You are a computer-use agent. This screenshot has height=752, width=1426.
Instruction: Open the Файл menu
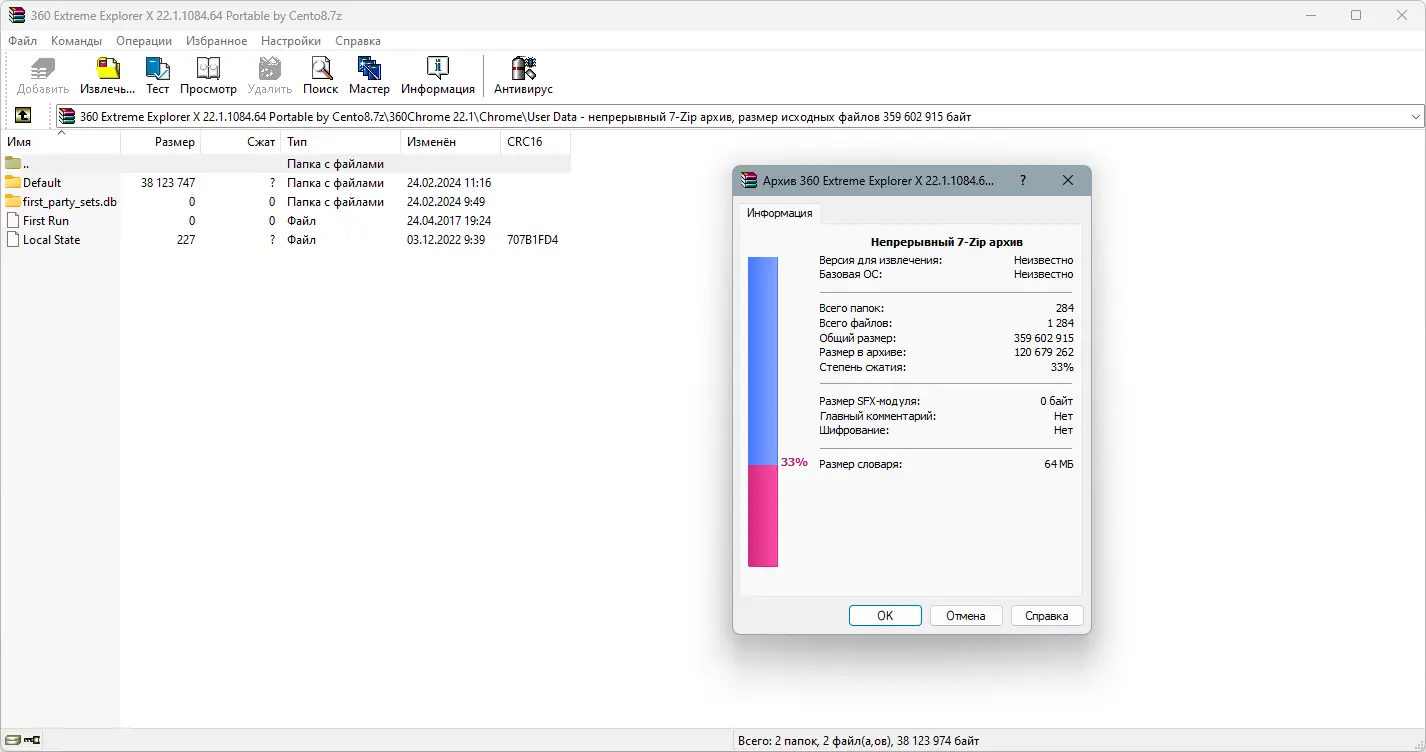22,41
